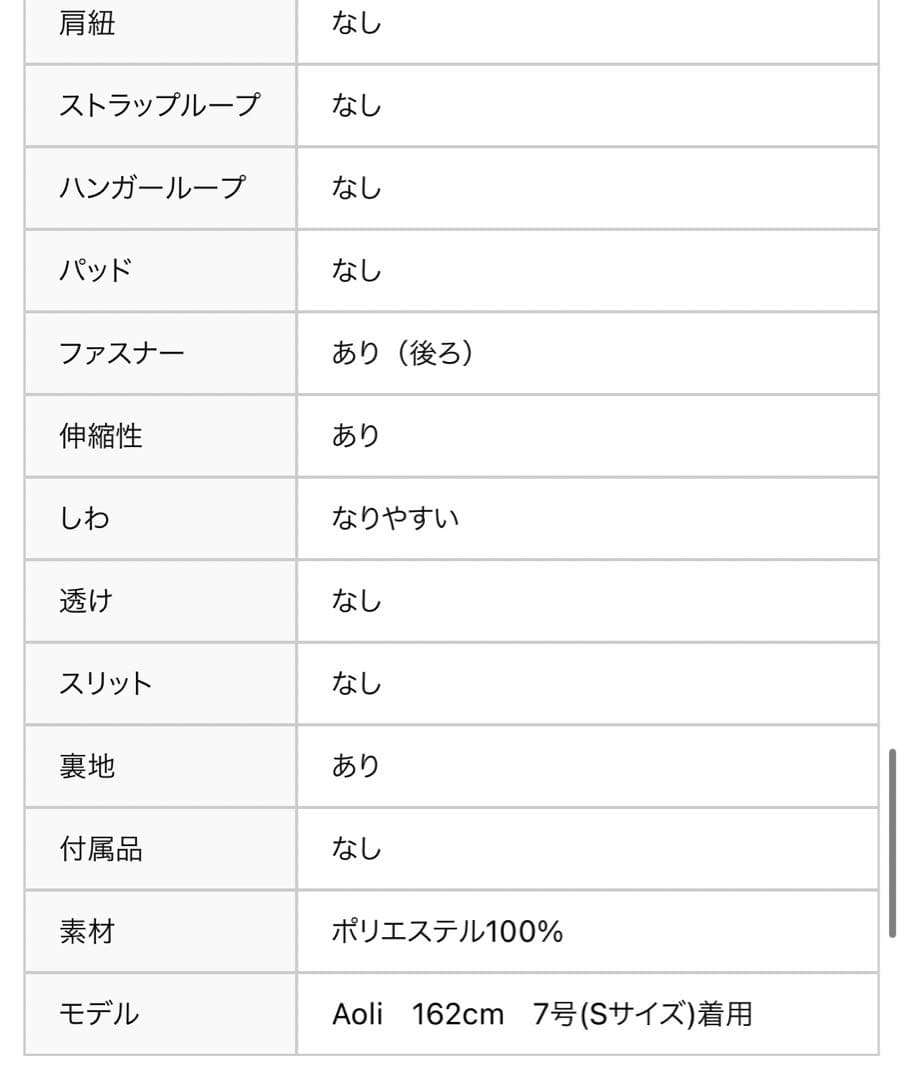Click the しわ row label
904x1080 pixels.
(x=85, y=518)
